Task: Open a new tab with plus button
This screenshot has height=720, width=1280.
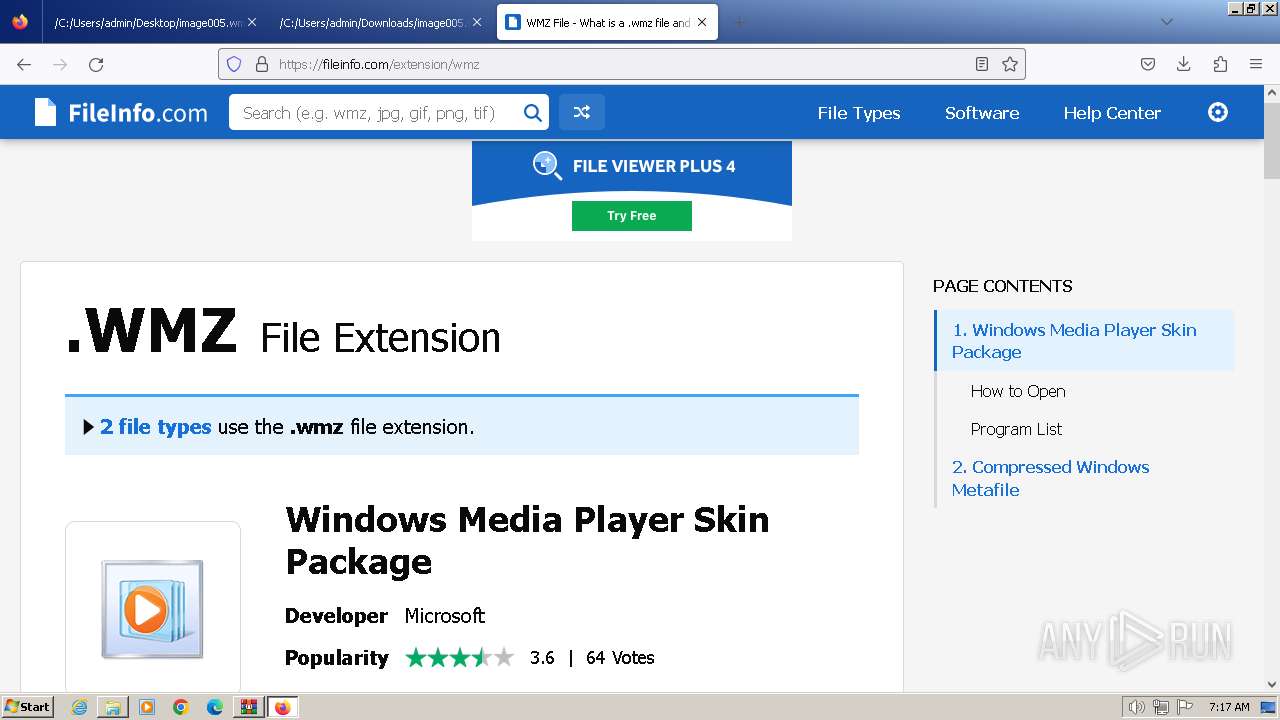Action: click(739, 22)
